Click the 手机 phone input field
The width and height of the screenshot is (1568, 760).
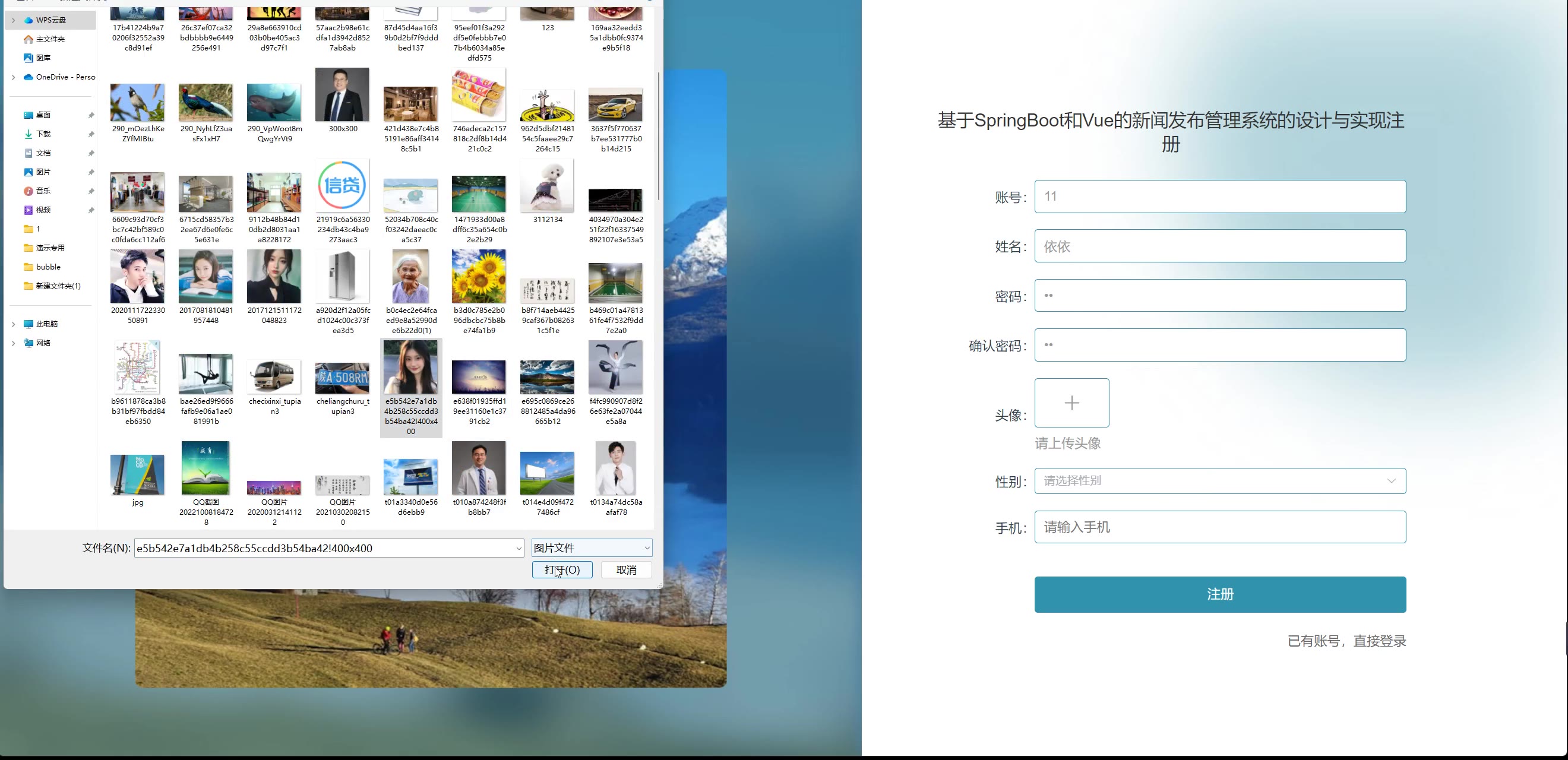pos(1219,527)
